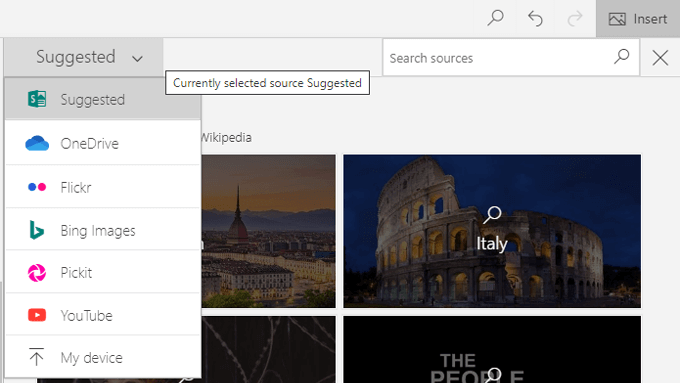This screenshot has width=680, height=383.
Task: Choose Flickr as the source
Action: [x=103, y=187]
